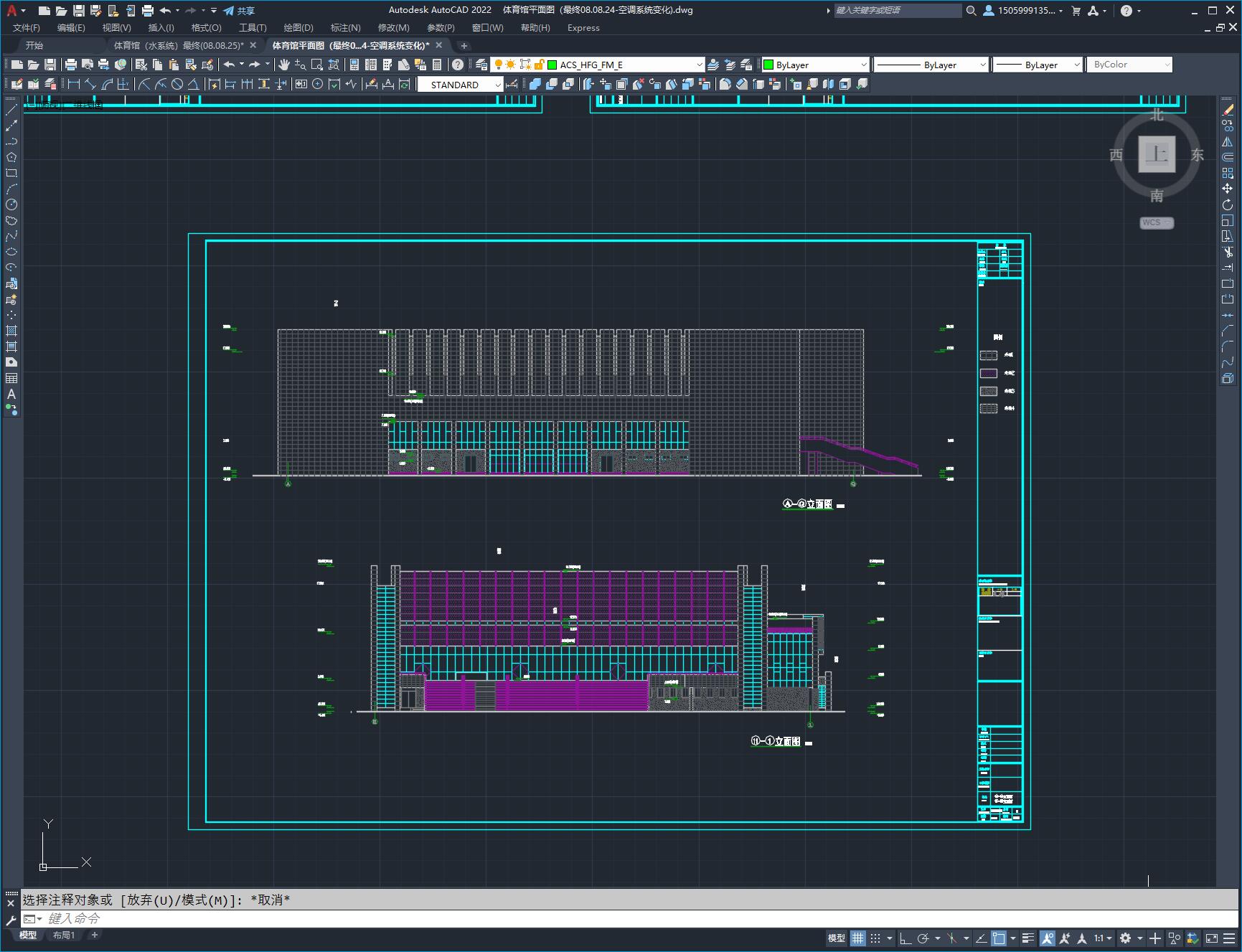
Task: Click the Linear dimension tool
Action: (x=73, y=85)
